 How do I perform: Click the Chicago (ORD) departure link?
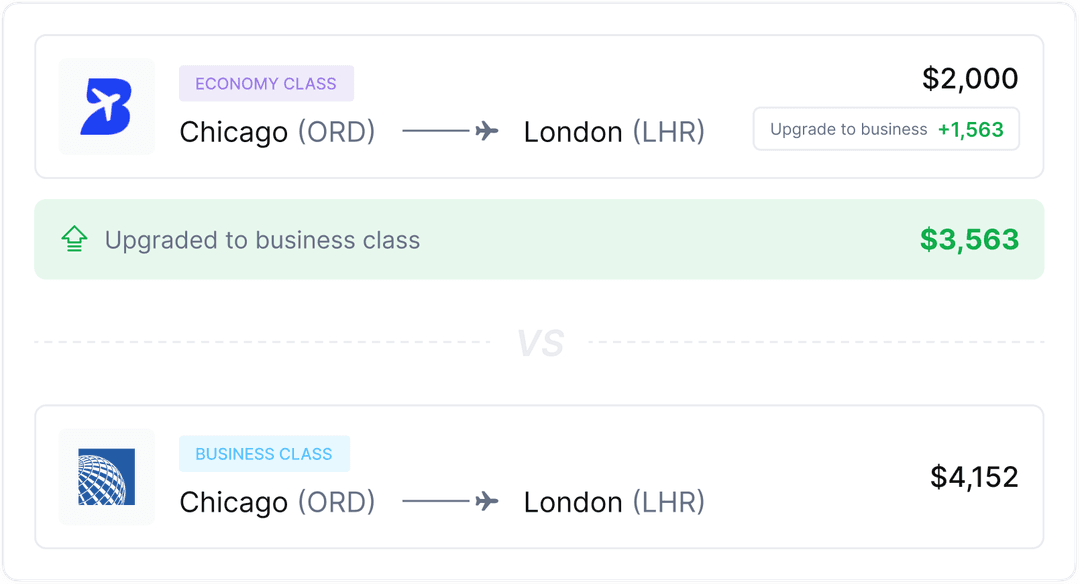(277, 131)
